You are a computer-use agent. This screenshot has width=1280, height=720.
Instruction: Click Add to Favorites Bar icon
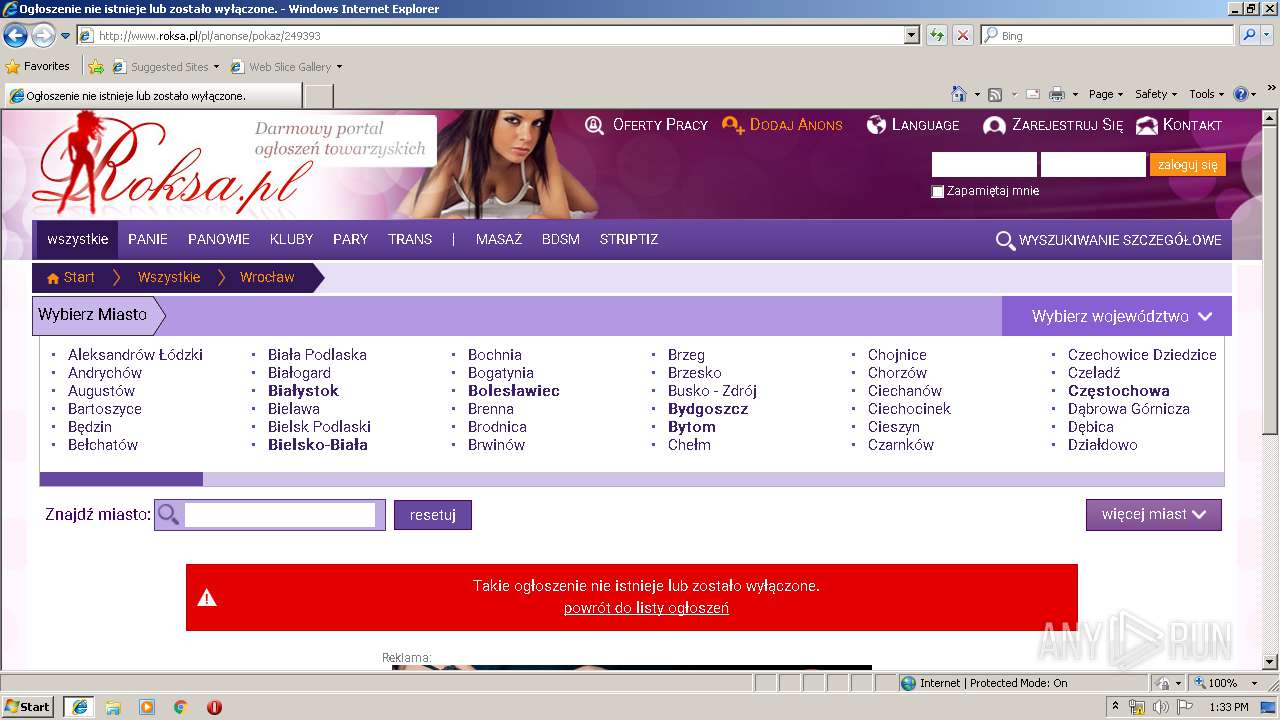[96, 67]
